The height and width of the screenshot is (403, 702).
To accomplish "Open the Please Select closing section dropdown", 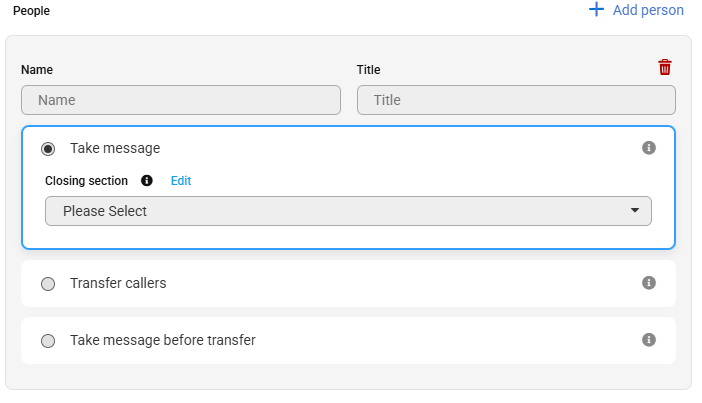I will click(x=348, y=211).
